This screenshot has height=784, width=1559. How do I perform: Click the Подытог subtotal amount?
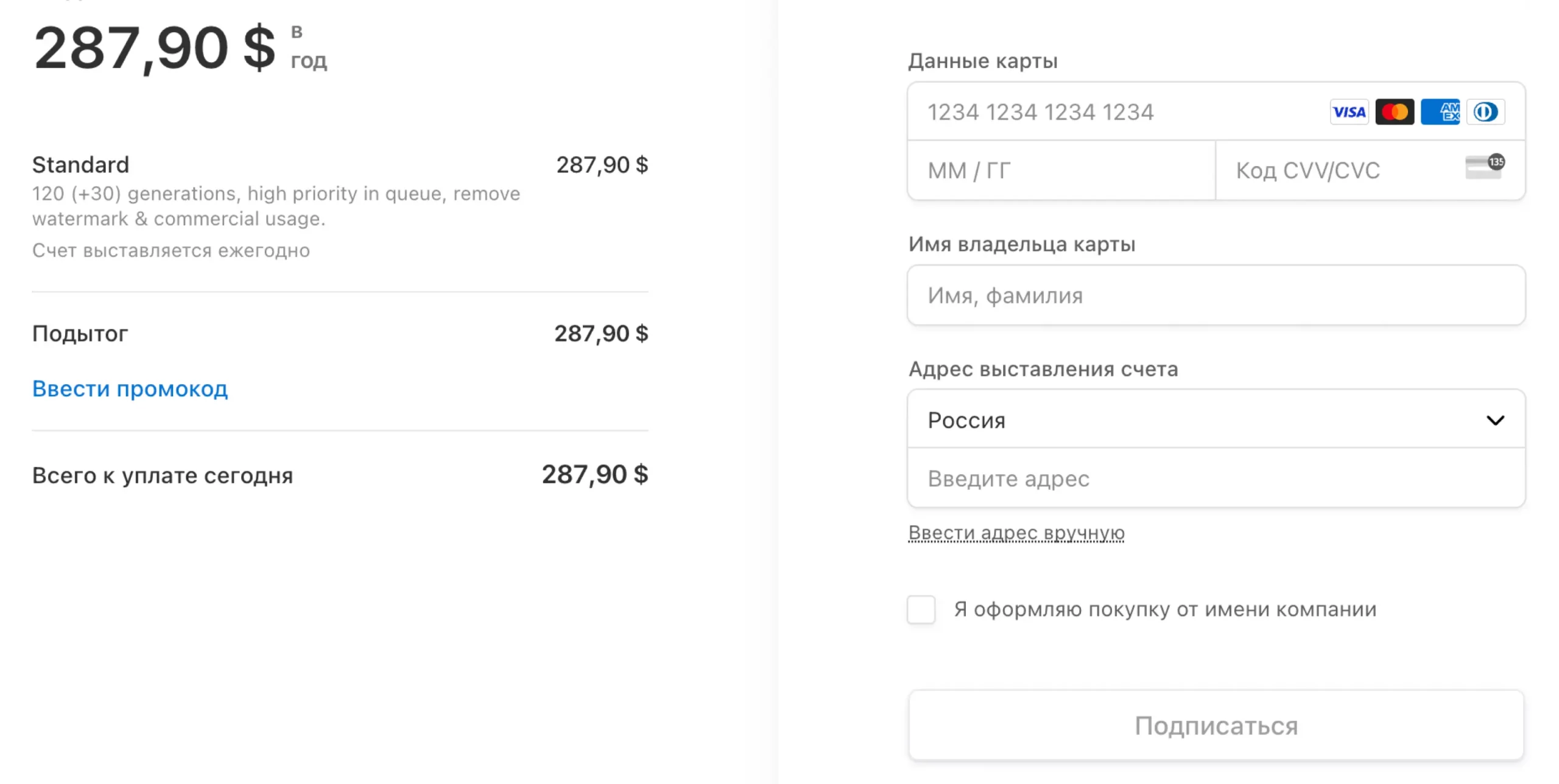(600, 334)
